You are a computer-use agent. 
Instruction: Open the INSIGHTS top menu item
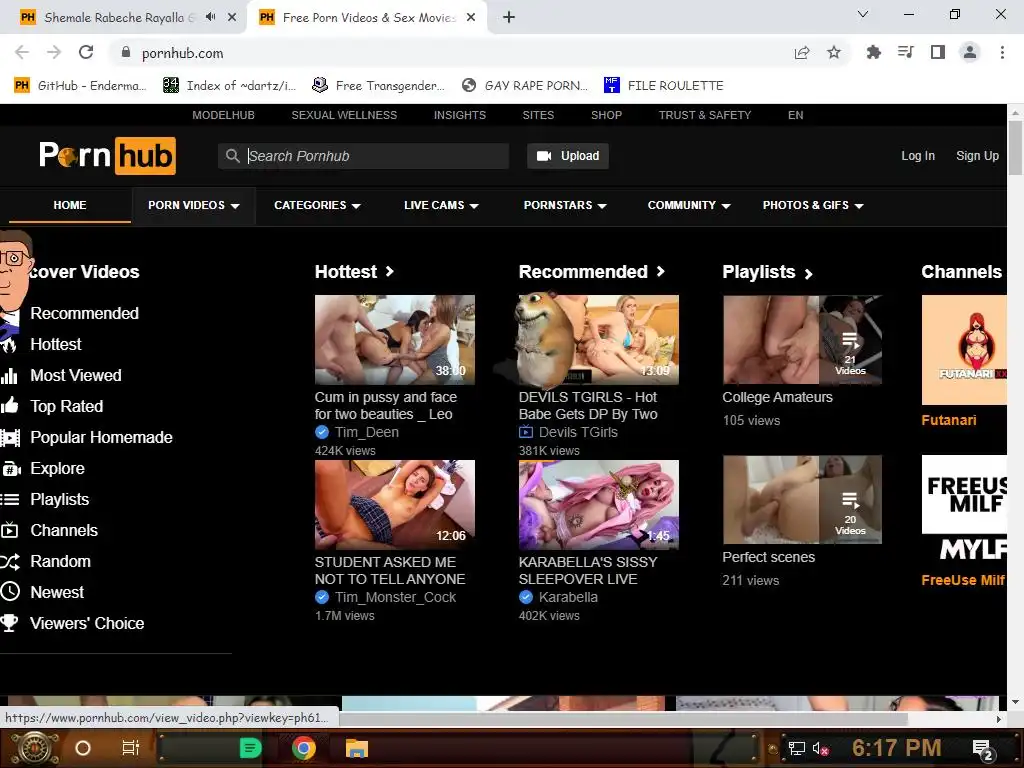click(460, 115)
